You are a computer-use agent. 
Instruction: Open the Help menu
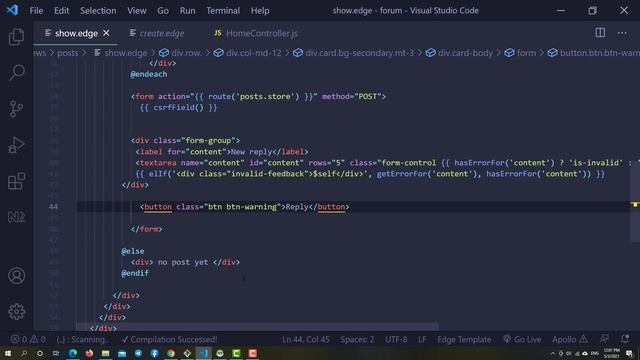[260, 11]
